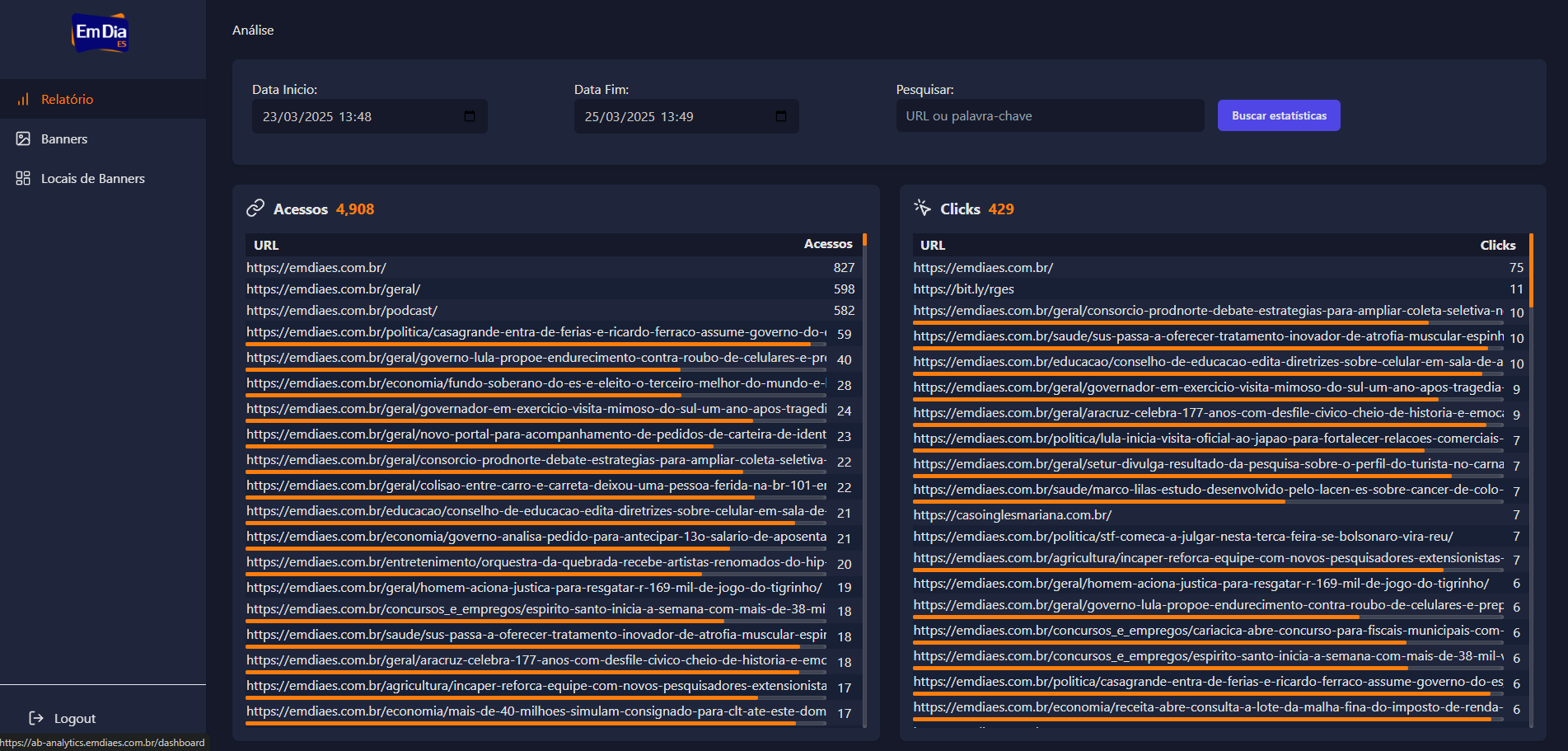The image size is (1568, 751).
Task: Open the emdiaes.com.br/podcast/ URL in Acessos
Action: (x=342, y=311)
